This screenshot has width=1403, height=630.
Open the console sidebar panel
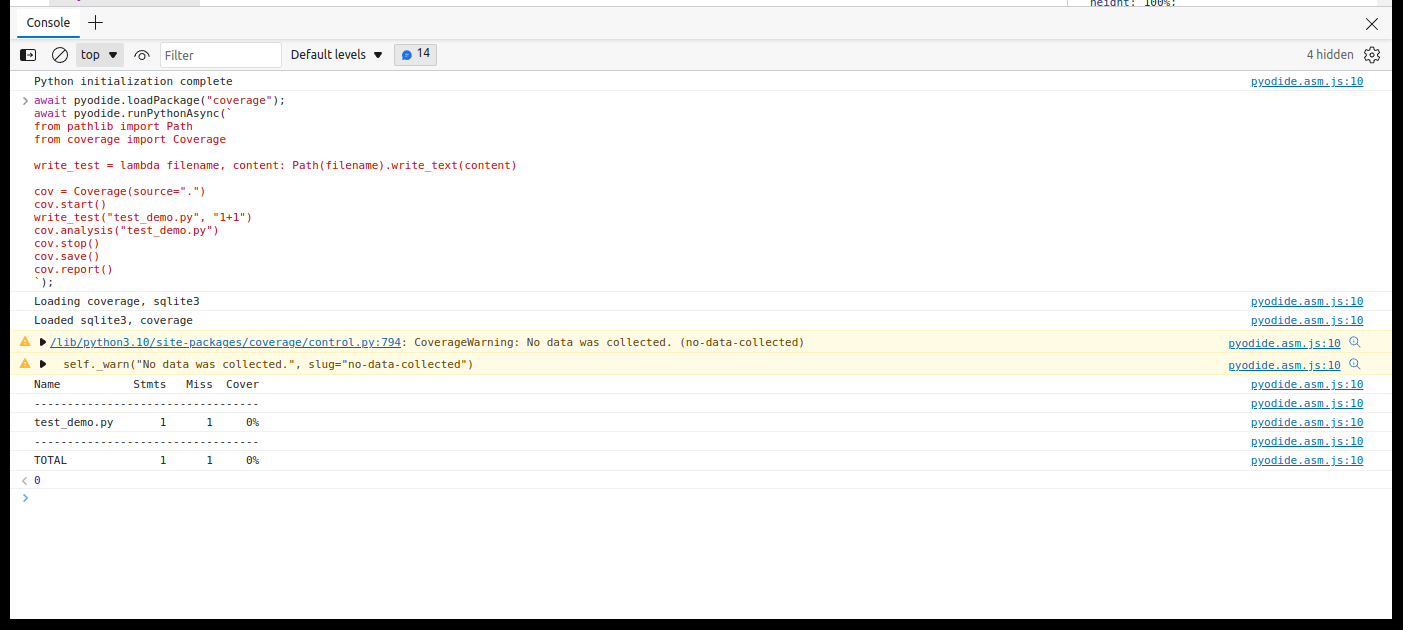[27, 54]
